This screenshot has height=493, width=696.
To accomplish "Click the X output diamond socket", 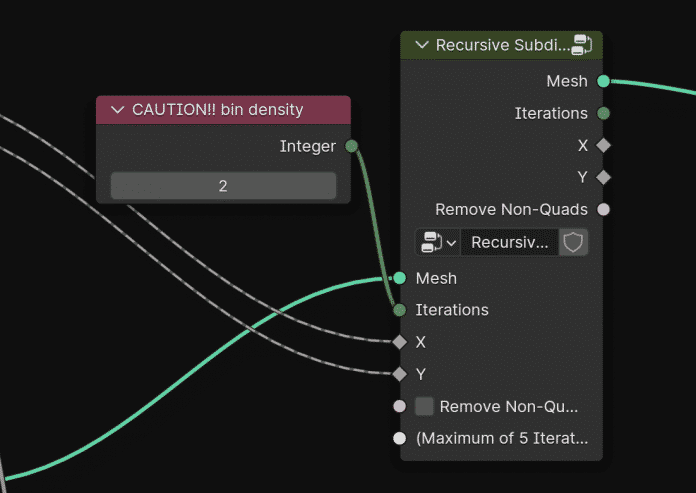I will [604, 146].
